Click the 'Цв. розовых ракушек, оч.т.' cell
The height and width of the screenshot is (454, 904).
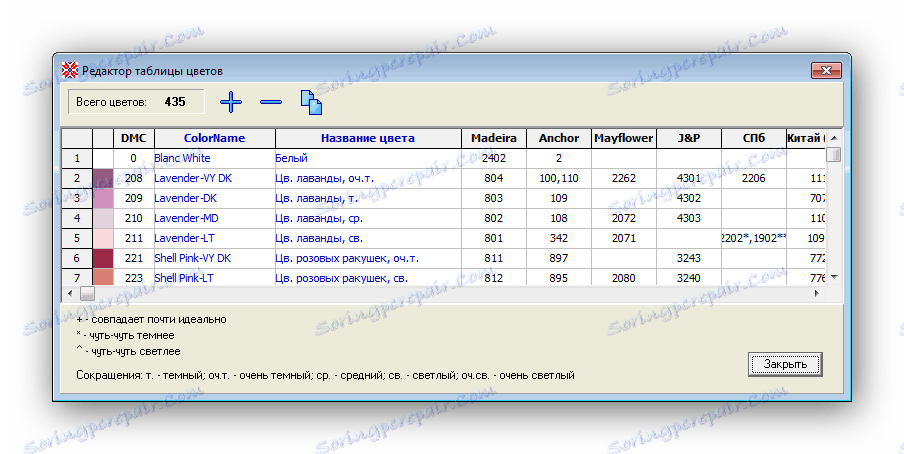(x=368, y=258)
